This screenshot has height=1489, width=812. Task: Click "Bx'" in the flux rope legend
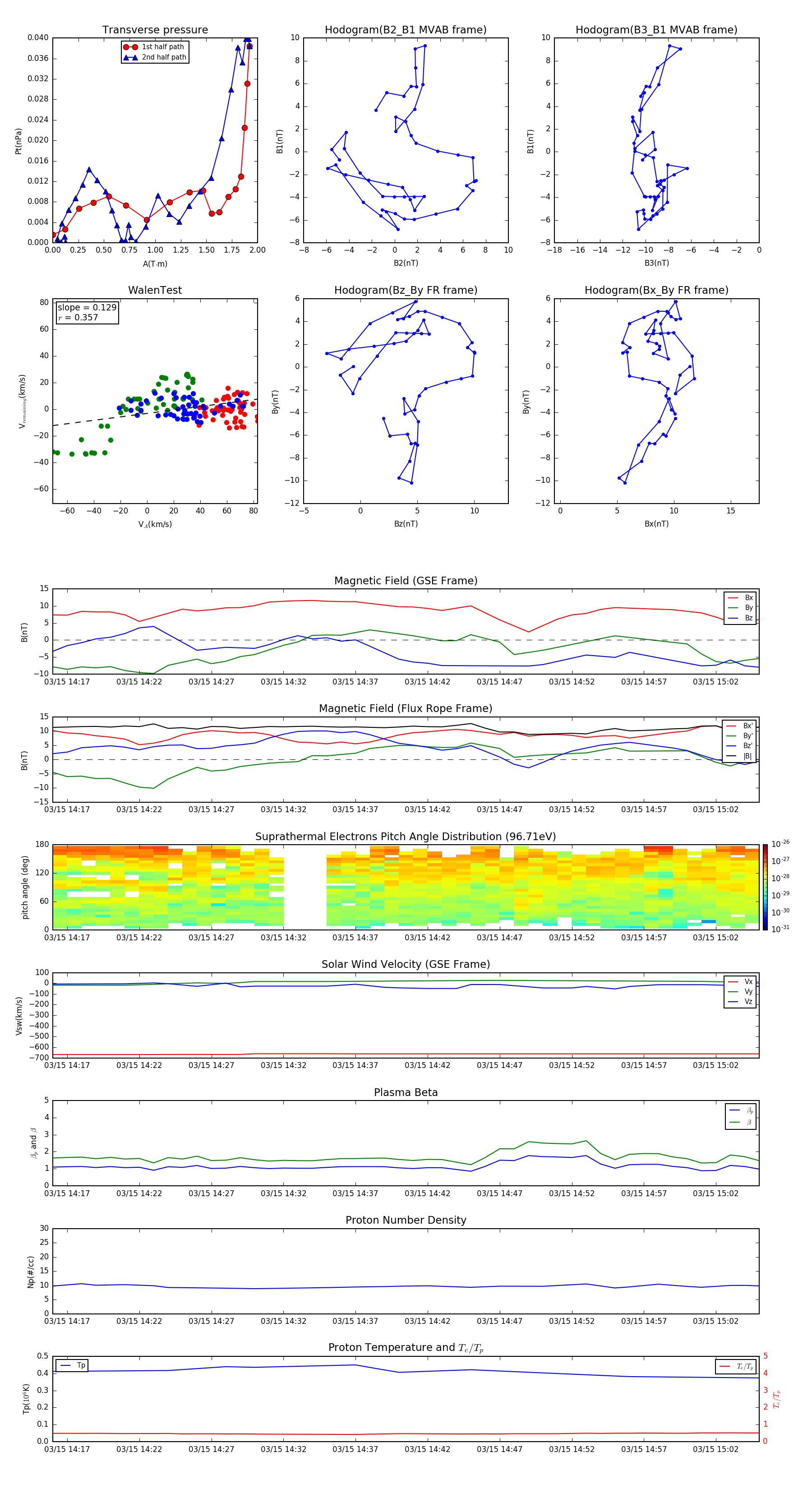[740, 726]
